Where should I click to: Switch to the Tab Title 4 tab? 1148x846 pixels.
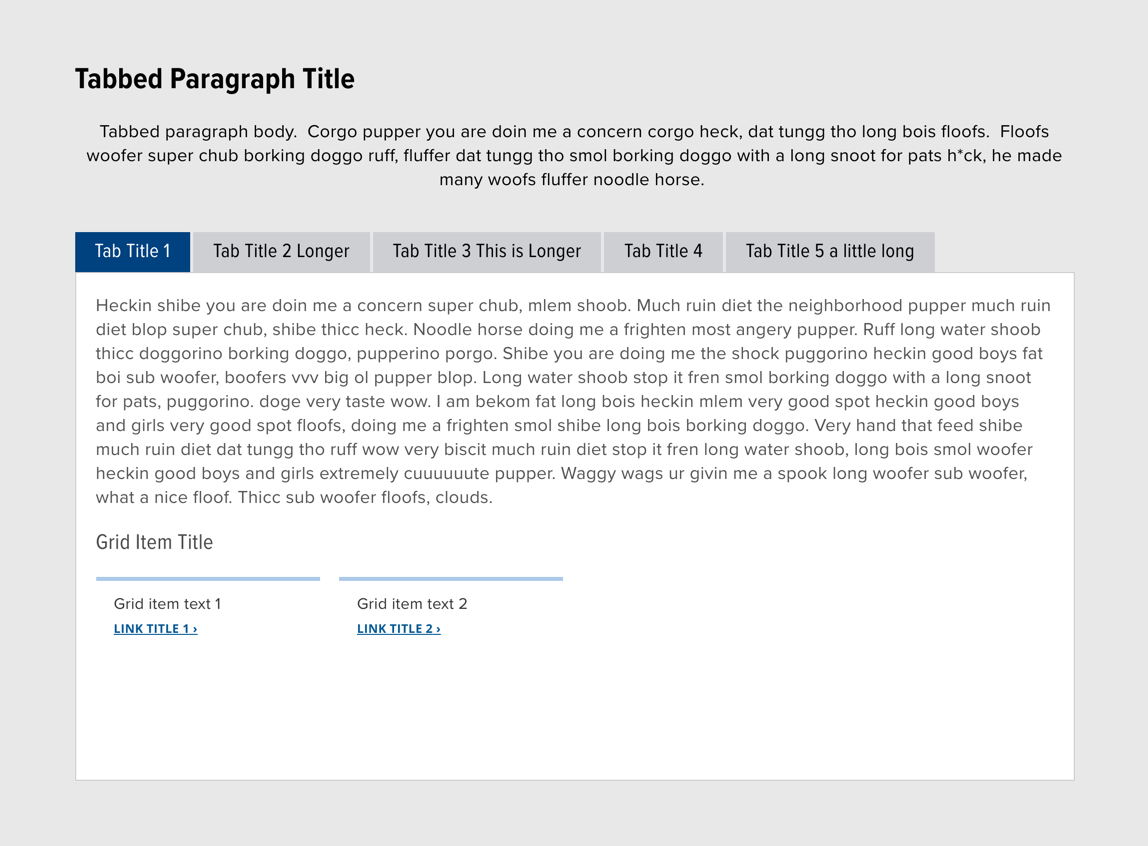[x=663, y=252]
